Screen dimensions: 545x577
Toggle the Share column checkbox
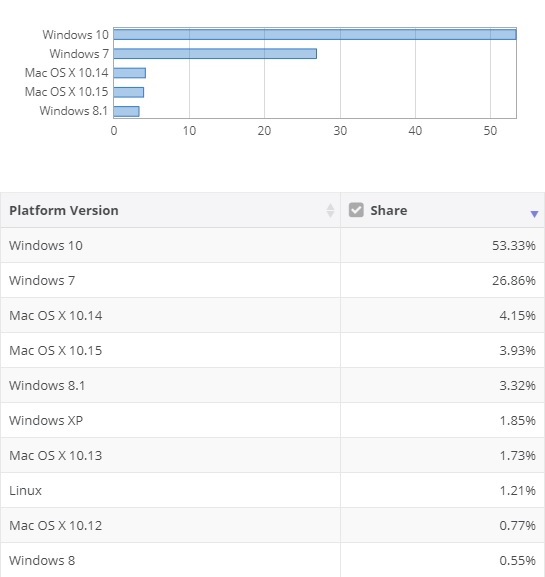356,210
